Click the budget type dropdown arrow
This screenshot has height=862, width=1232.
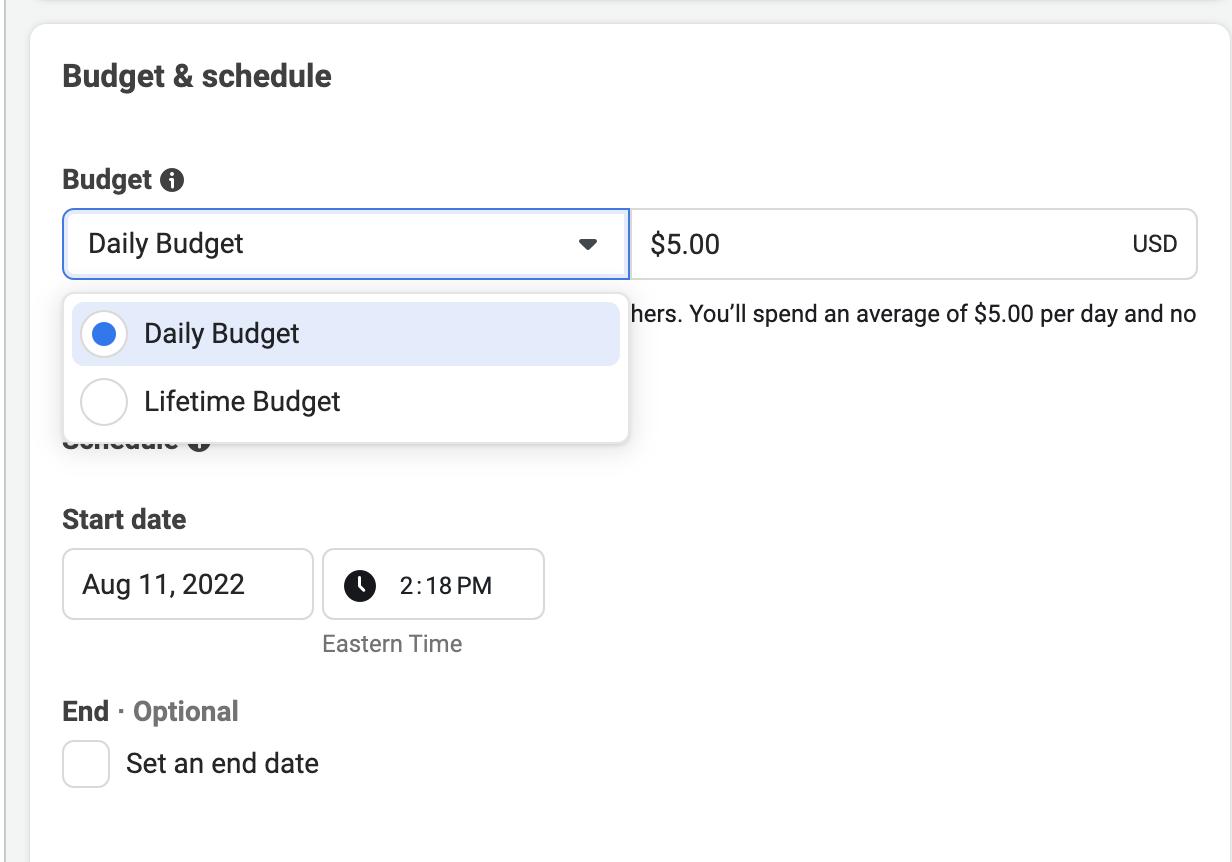click(588, 244)
